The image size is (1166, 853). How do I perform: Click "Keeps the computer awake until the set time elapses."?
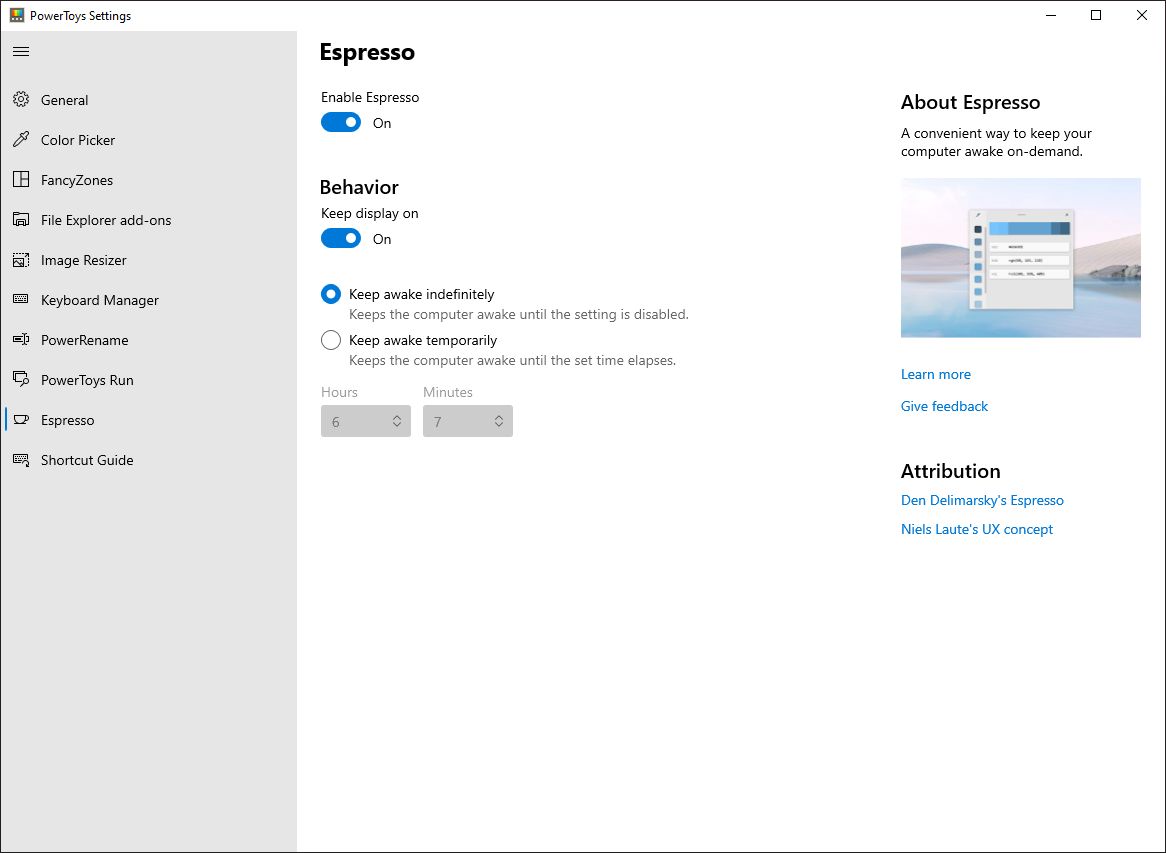pos(512,361)
